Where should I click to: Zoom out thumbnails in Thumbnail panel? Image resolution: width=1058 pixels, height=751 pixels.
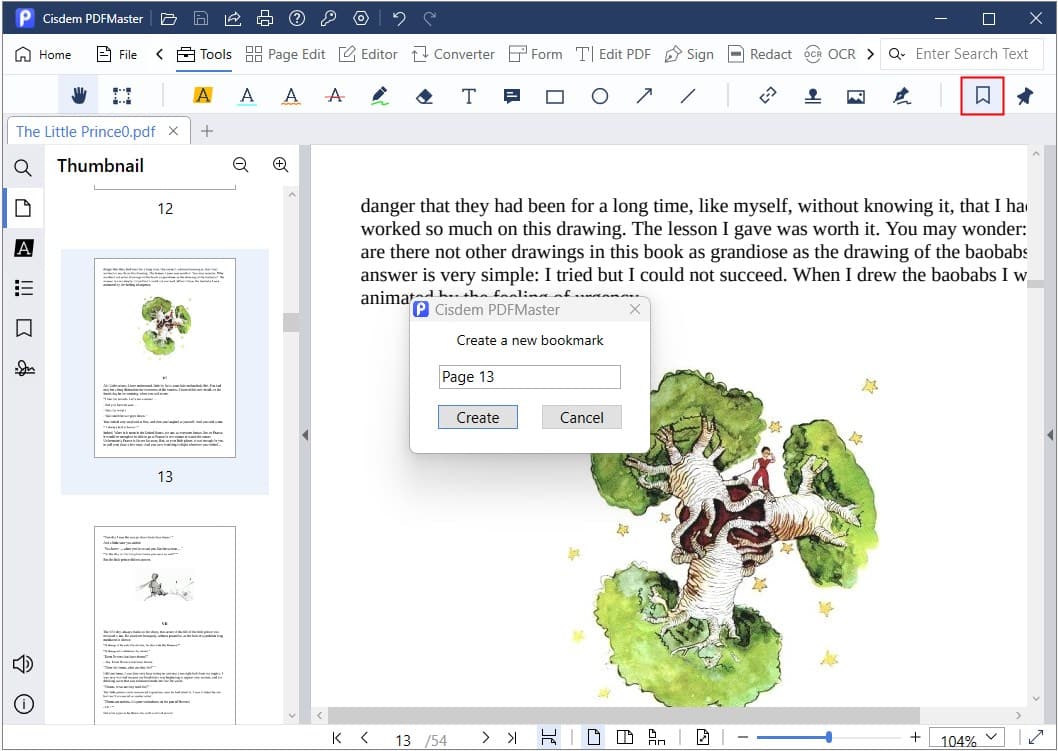tap(240, 165)
